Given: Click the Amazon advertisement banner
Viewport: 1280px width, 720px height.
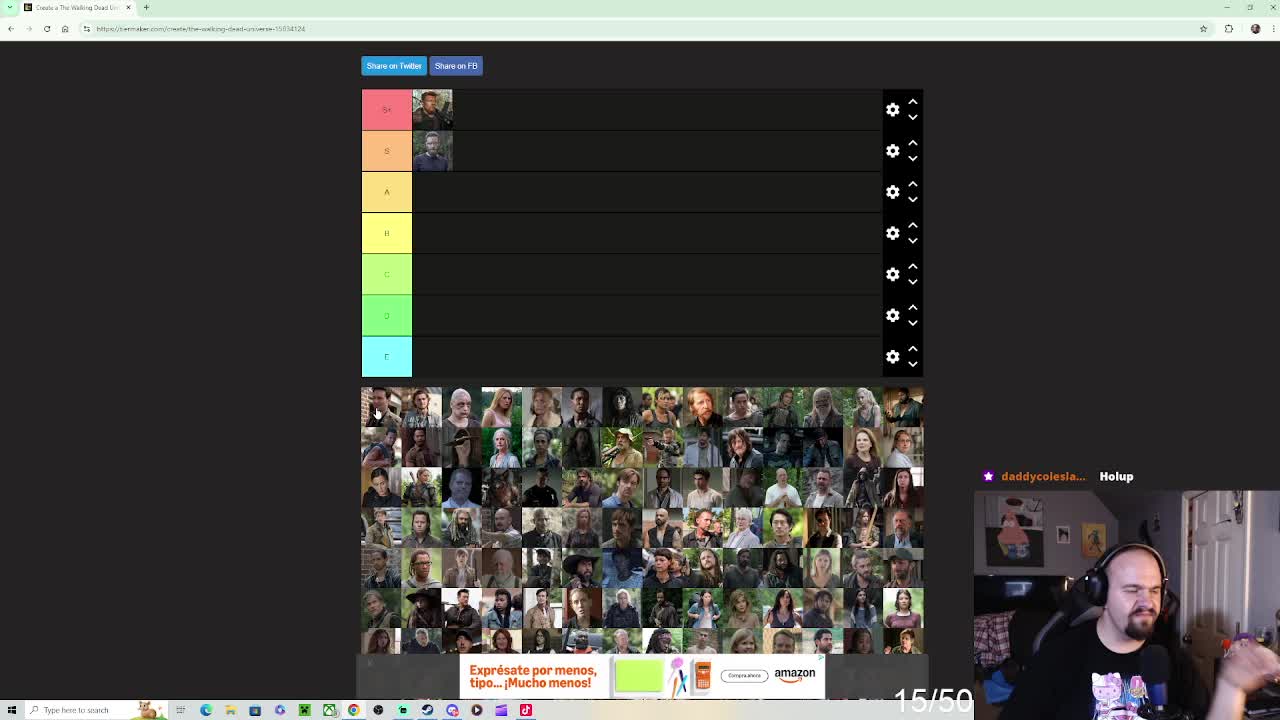Looking at the screenshot, I should point(642,676).
